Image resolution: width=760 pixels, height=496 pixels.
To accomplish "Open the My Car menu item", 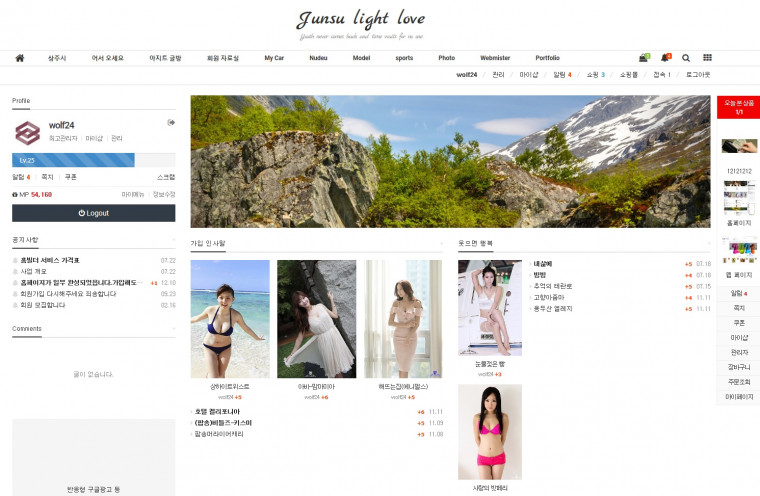I will tap(275, 58).
